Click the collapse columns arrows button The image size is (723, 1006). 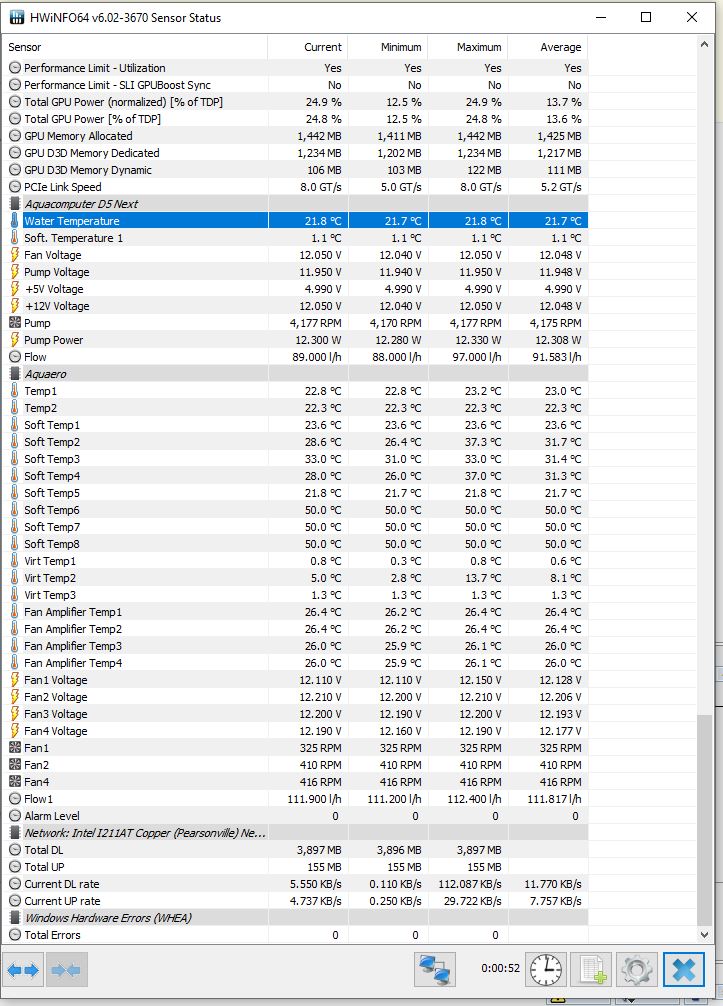pos(67,969)
